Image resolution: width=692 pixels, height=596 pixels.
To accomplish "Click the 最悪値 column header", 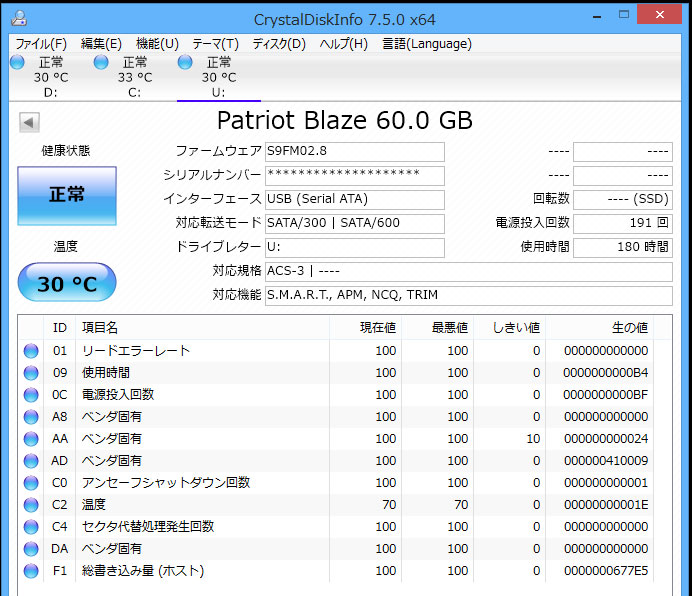I will [x=437, y=328].
